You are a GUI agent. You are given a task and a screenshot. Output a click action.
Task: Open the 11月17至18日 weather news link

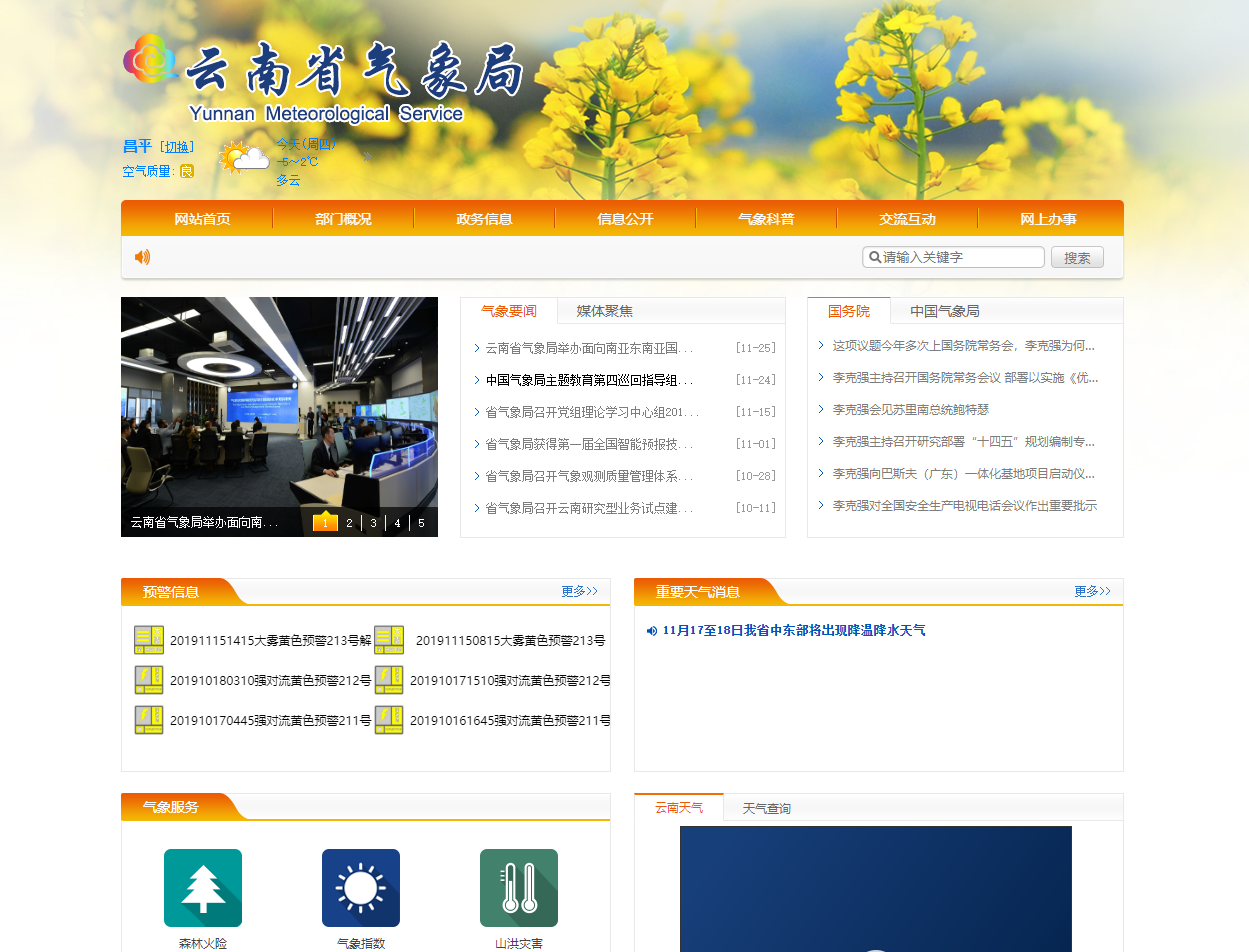coord(793,630)
